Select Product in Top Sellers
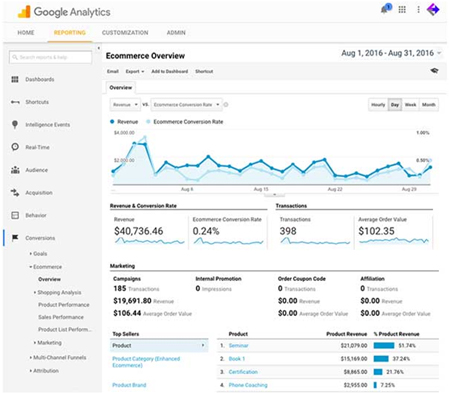 [159, 346]
